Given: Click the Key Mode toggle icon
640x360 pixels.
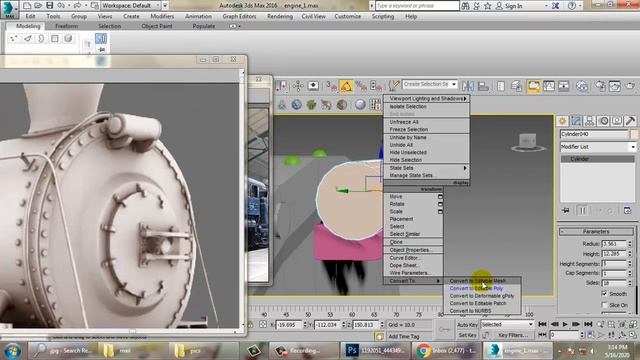Looking at the screenshot, I should point(542,335).
